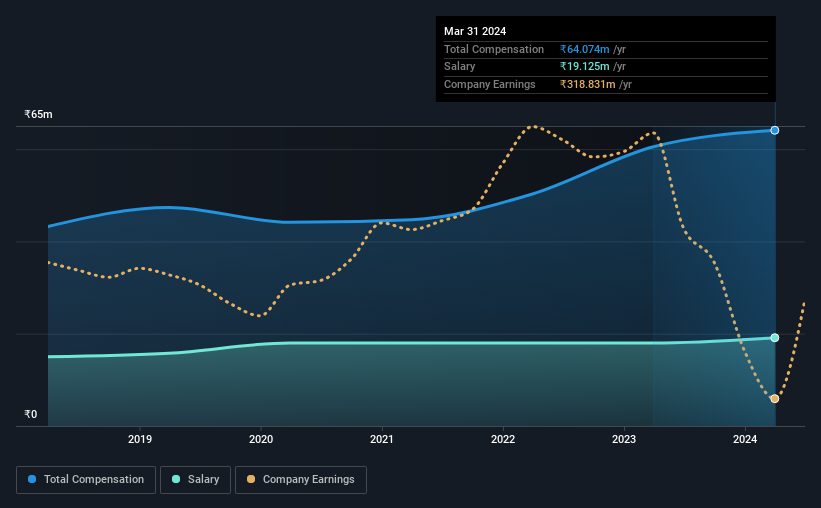The width and height of the screenshot is (821, 508).
Task: Click the blue Total Compensation data point
Action: click(774, 130)
